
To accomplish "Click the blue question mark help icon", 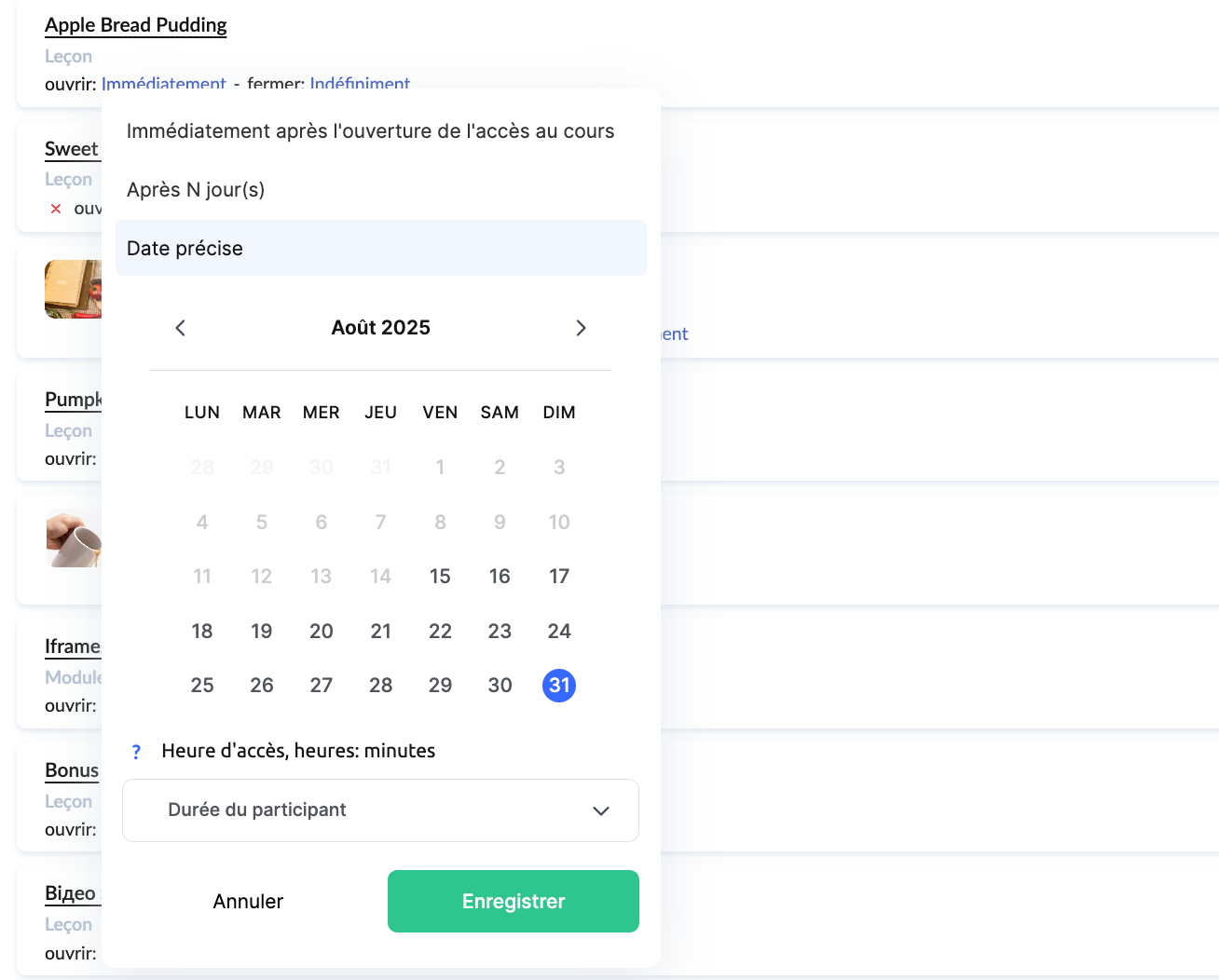I will pyautogui.click(x=137, y=752).
